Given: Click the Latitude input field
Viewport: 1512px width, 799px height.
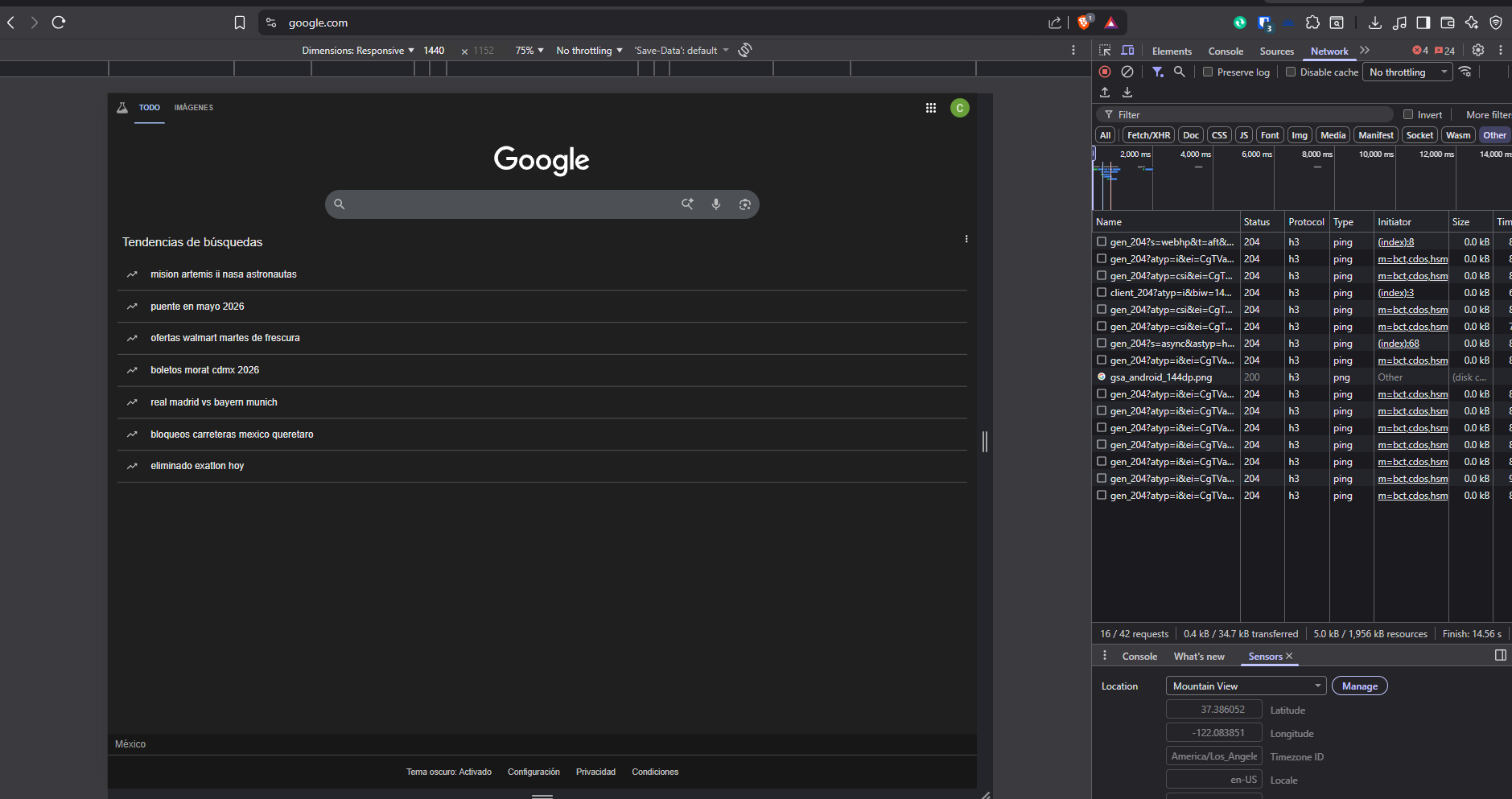Looking at the screenshot, I should (x=1213, y=710).
